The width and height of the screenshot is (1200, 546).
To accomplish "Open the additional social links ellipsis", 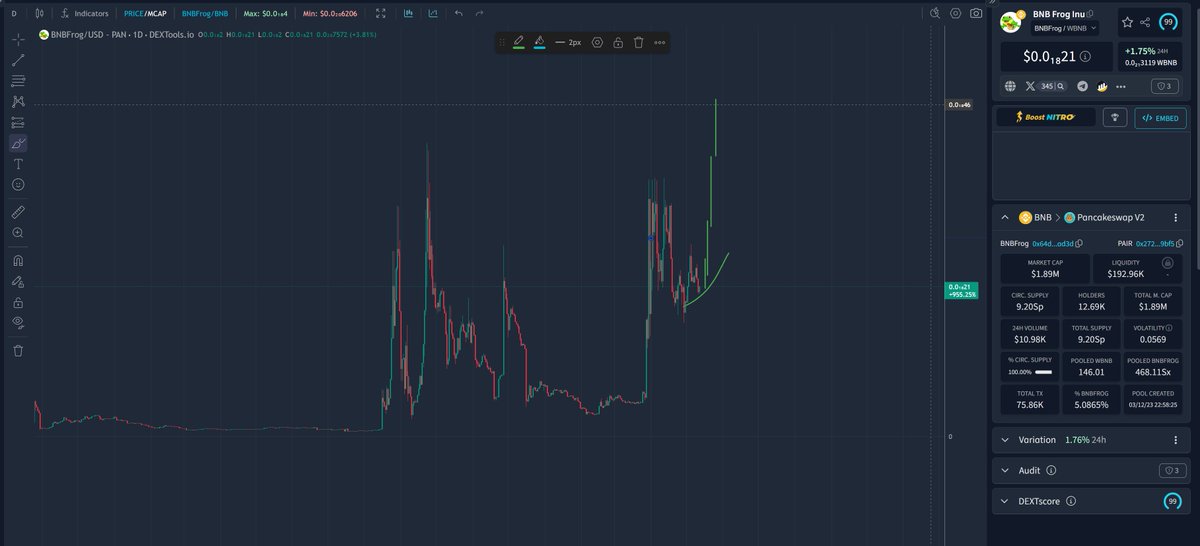I will [1120, 86].
